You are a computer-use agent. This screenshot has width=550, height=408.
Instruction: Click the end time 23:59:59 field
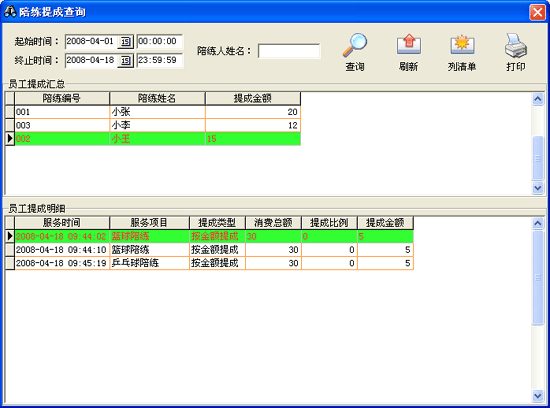coord(160,60)
